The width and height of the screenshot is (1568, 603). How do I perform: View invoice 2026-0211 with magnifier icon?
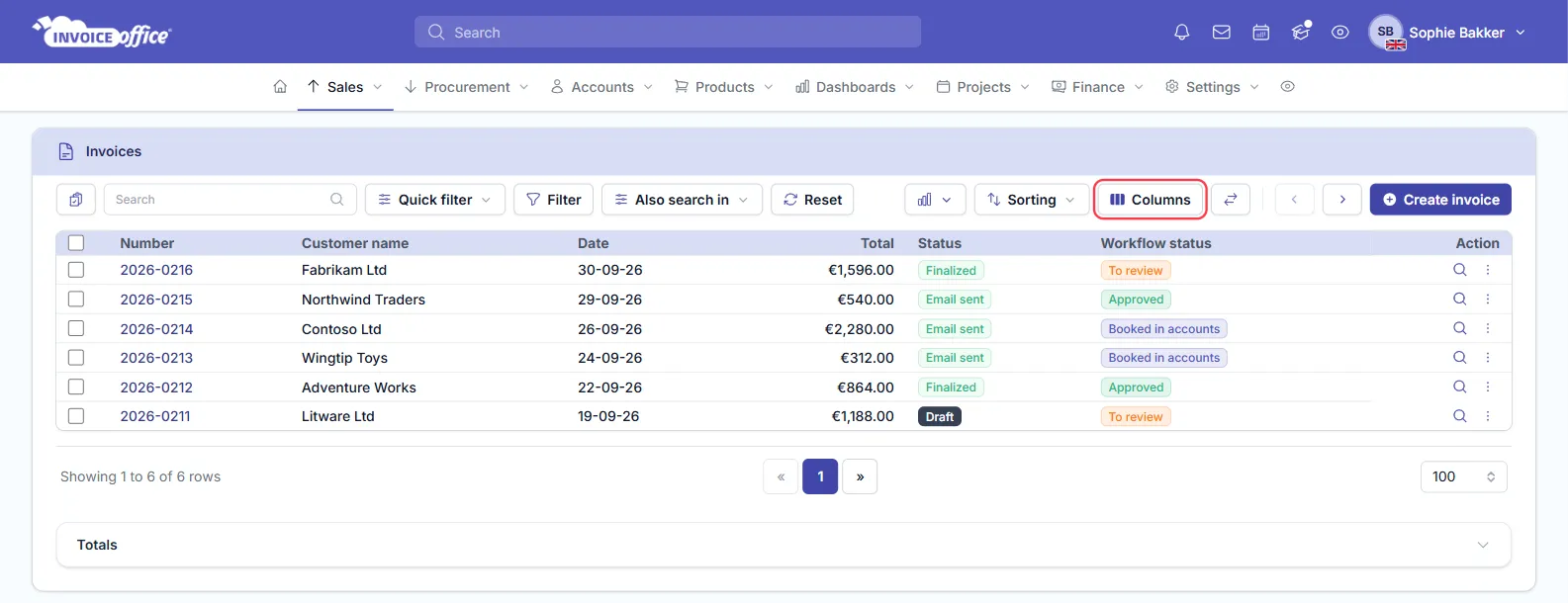coord(1459,416)
